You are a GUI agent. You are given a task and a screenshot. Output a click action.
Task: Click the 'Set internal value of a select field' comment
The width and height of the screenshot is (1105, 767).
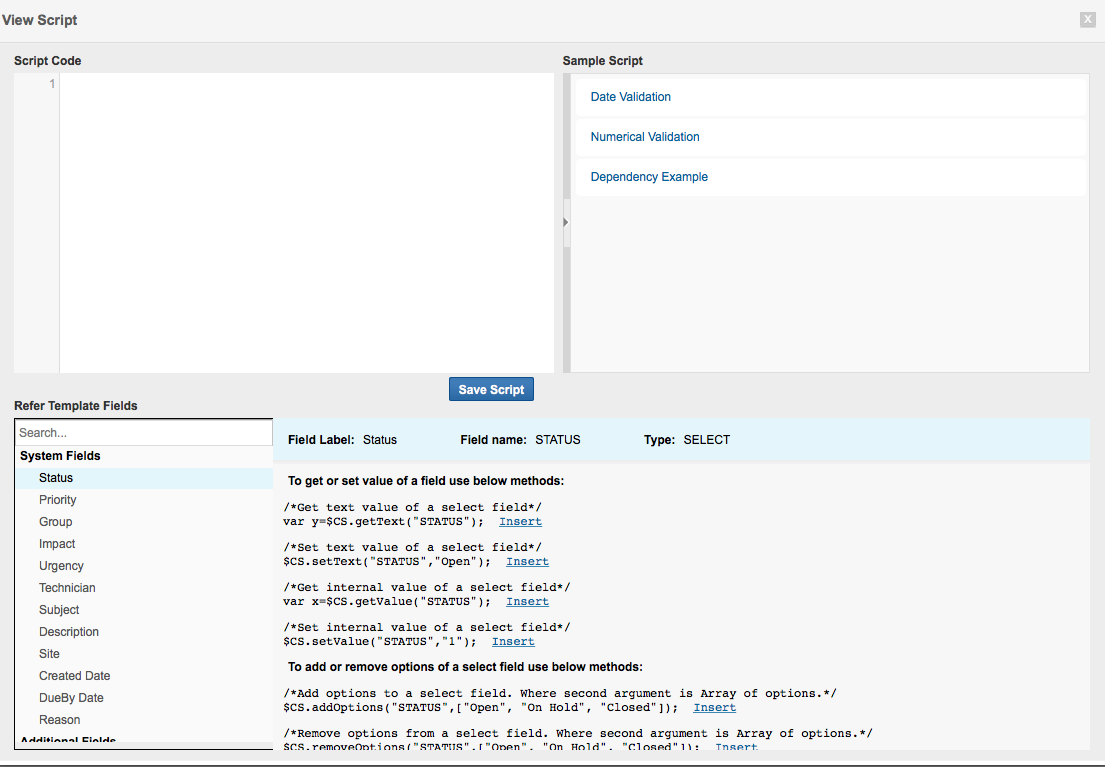pyautogui.click(x=427, y=627)
